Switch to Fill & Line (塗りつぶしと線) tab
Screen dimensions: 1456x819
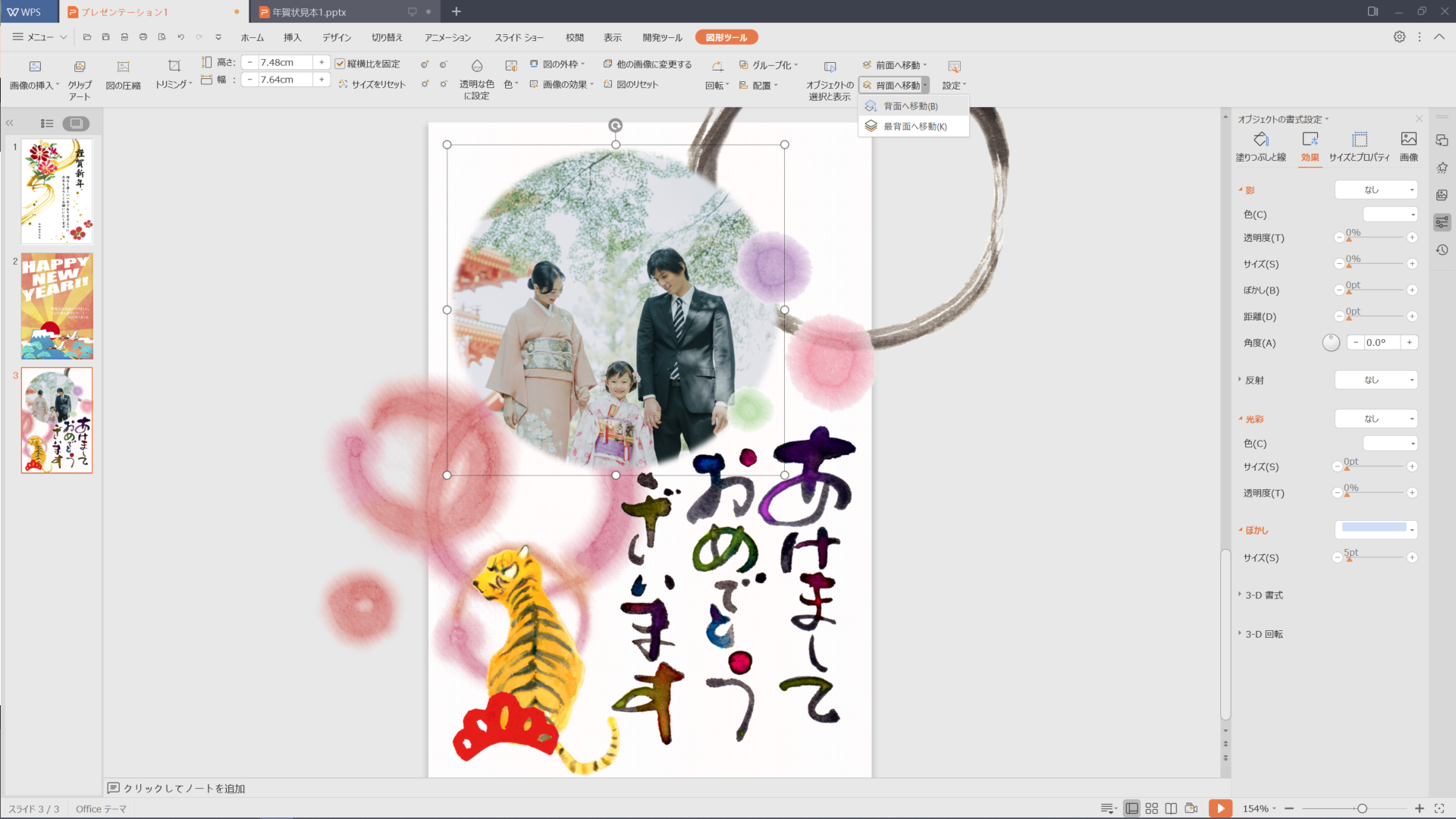click(1260, 146)
